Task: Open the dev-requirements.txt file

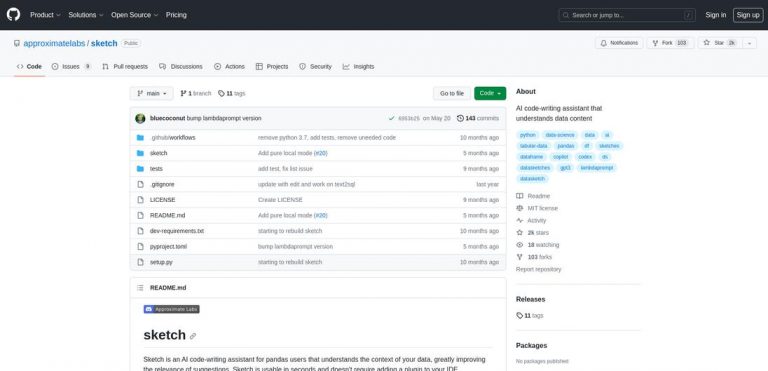Action: point(177,231)
